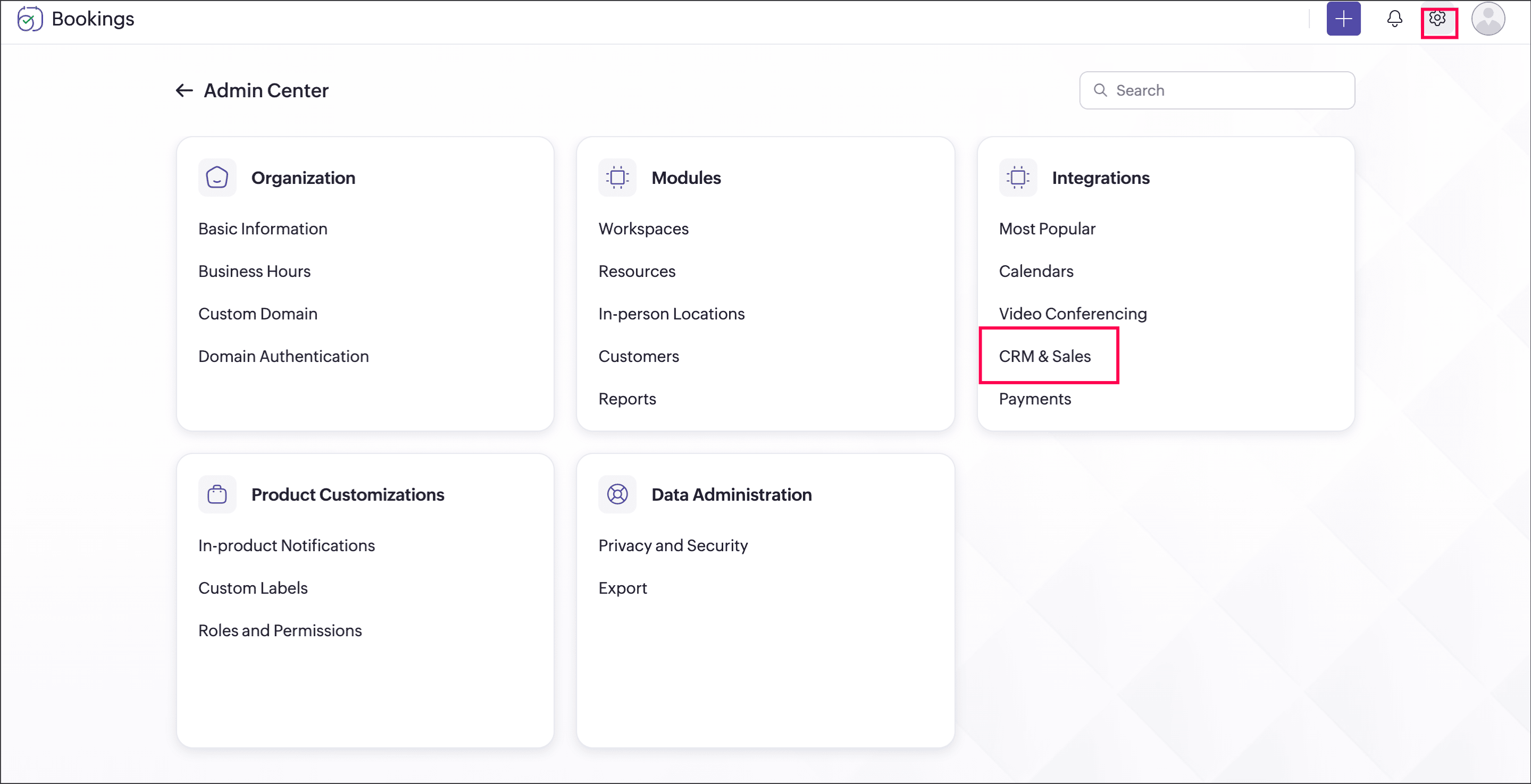This screenshot has width=1531, height=784.
Task: Click the Product Customizations bag icon
Action: (217, 494)
